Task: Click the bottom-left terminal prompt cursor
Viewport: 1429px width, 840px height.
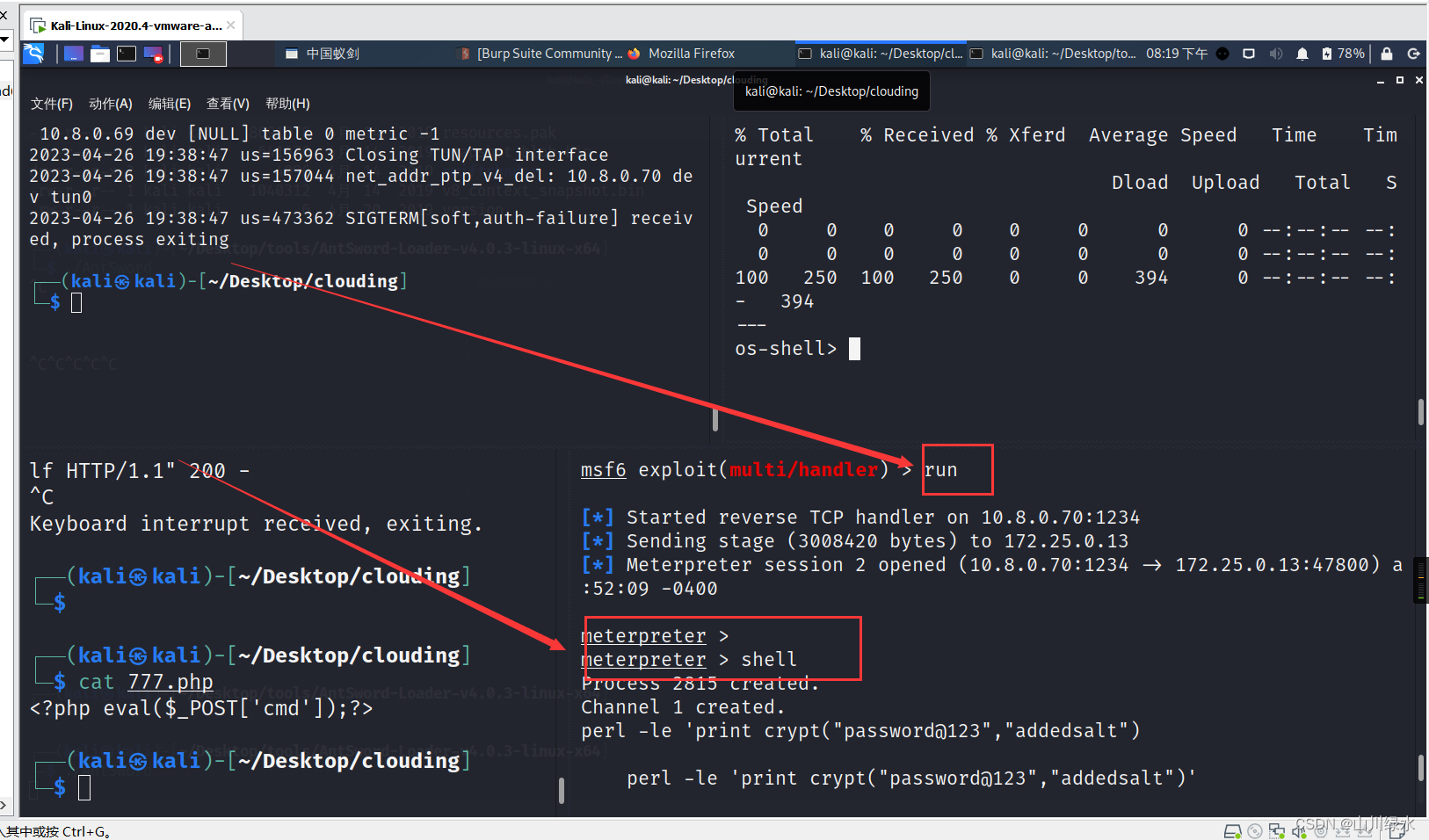Action: (x=84, y=787)
